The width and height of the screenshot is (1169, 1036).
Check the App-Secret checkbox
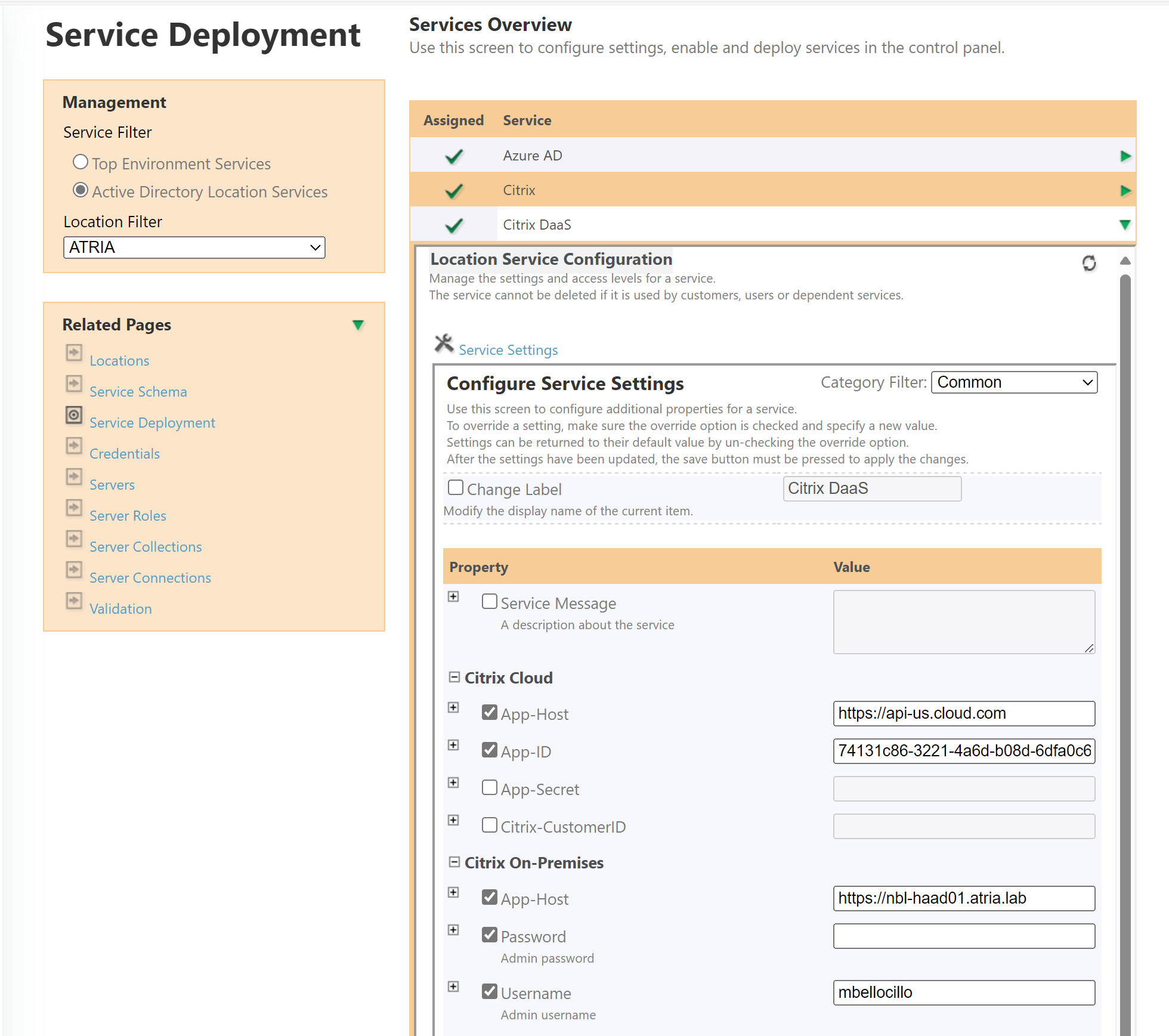click(x=490, y=787)
